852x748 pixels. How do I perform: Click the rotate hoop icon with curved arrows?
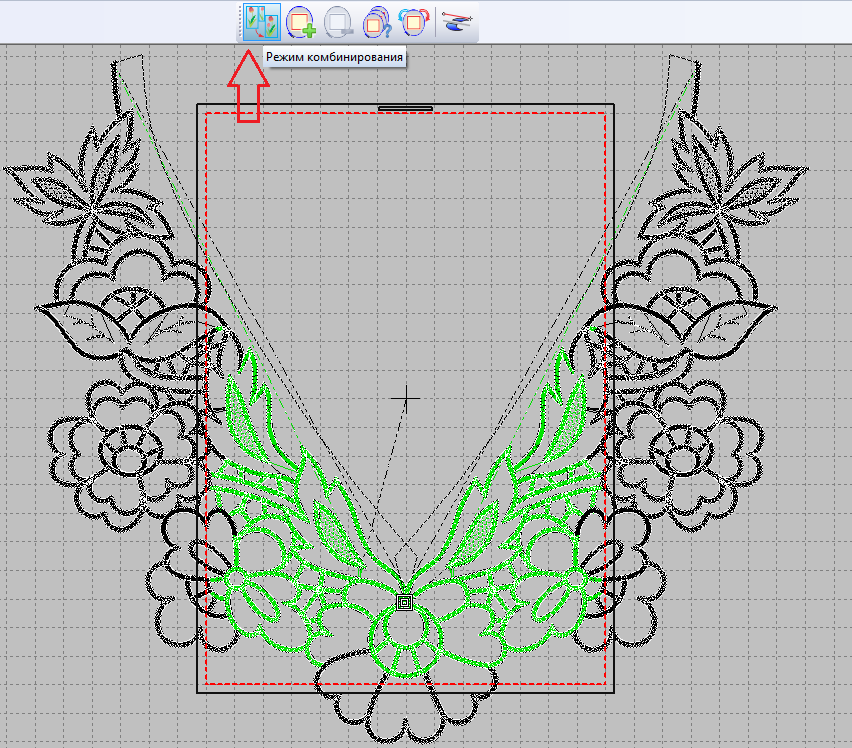(414, 21)
